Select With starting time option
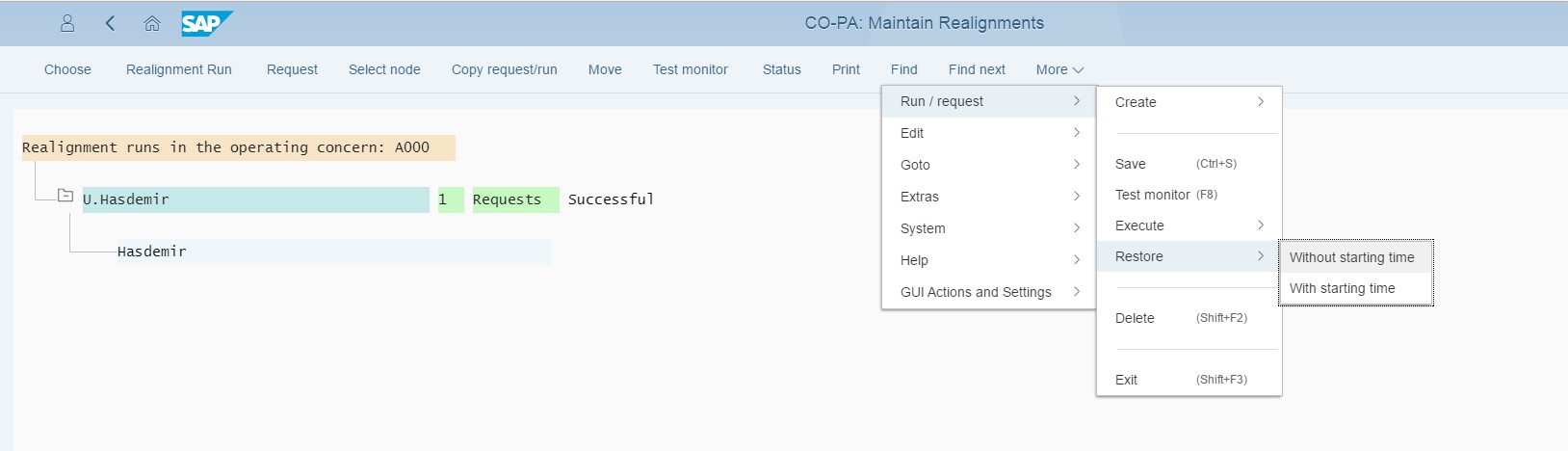This screenshot has width=1568, height=451. click(x=1342, y=288)
